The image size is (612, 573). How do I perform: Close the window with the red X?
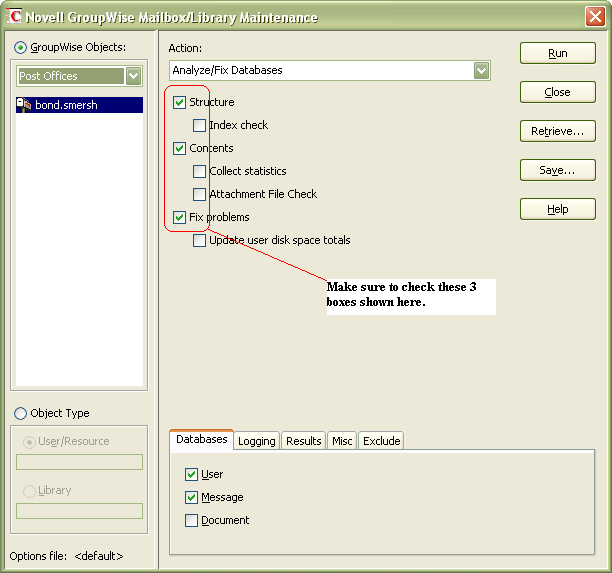pyautogui.click(x=595, y=17)
